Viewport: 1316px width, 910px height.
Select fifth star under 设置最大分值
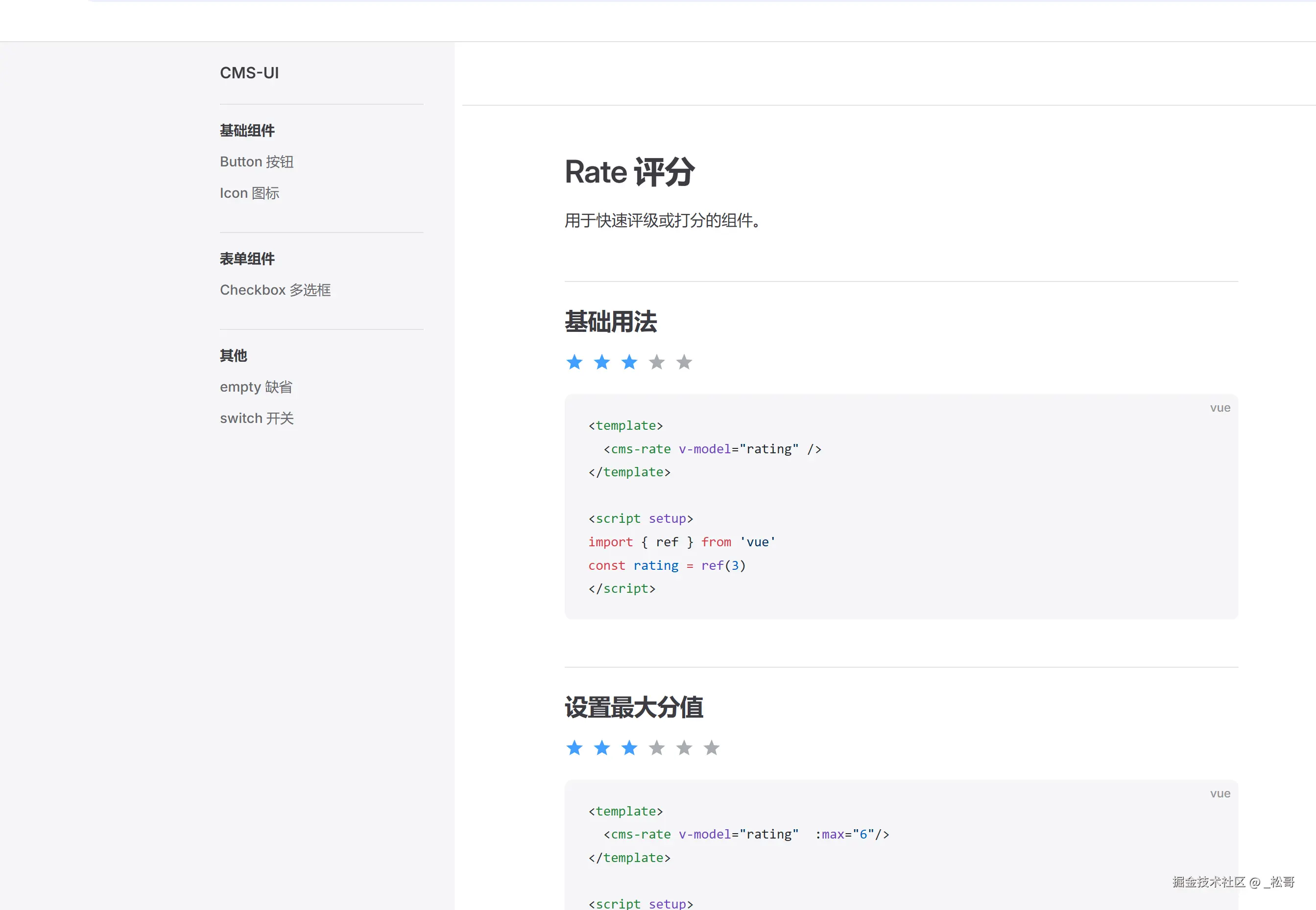(684, 747)
